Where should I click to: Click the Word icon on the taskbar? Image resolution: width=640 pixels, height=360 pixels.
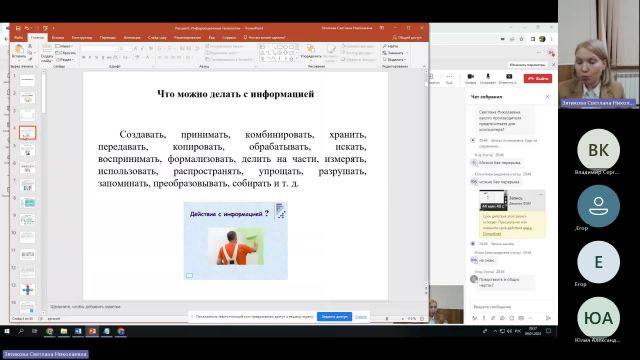[x=78, y=331]
